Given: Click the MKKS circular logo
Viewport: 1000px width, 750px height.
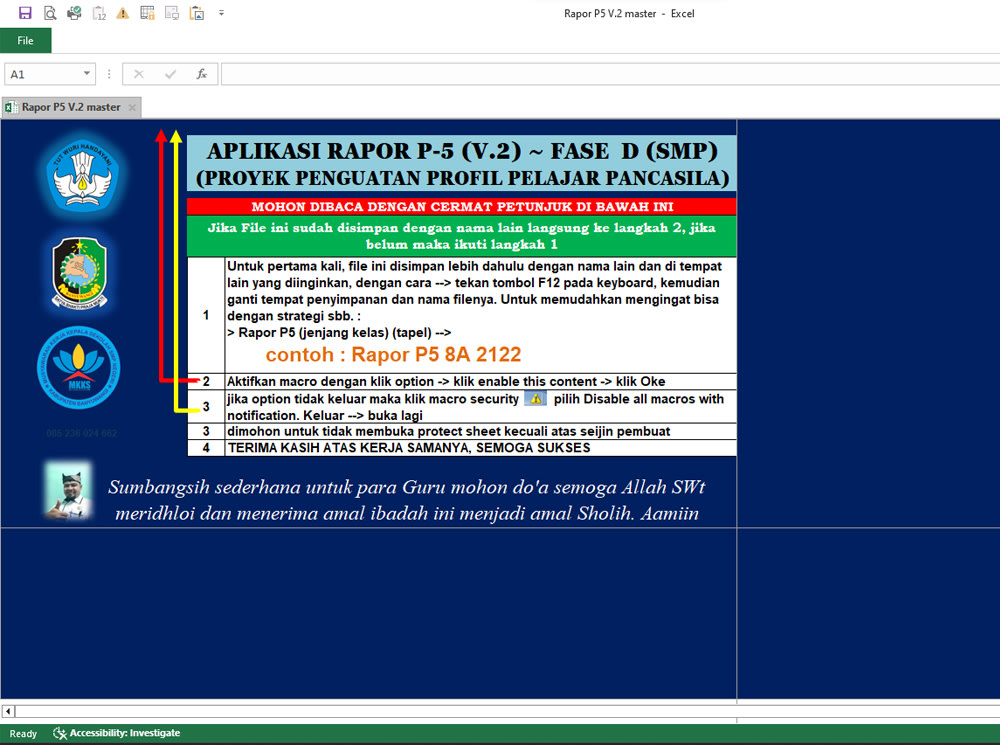Looking at the screenshot, I should [x=78, y=368].
